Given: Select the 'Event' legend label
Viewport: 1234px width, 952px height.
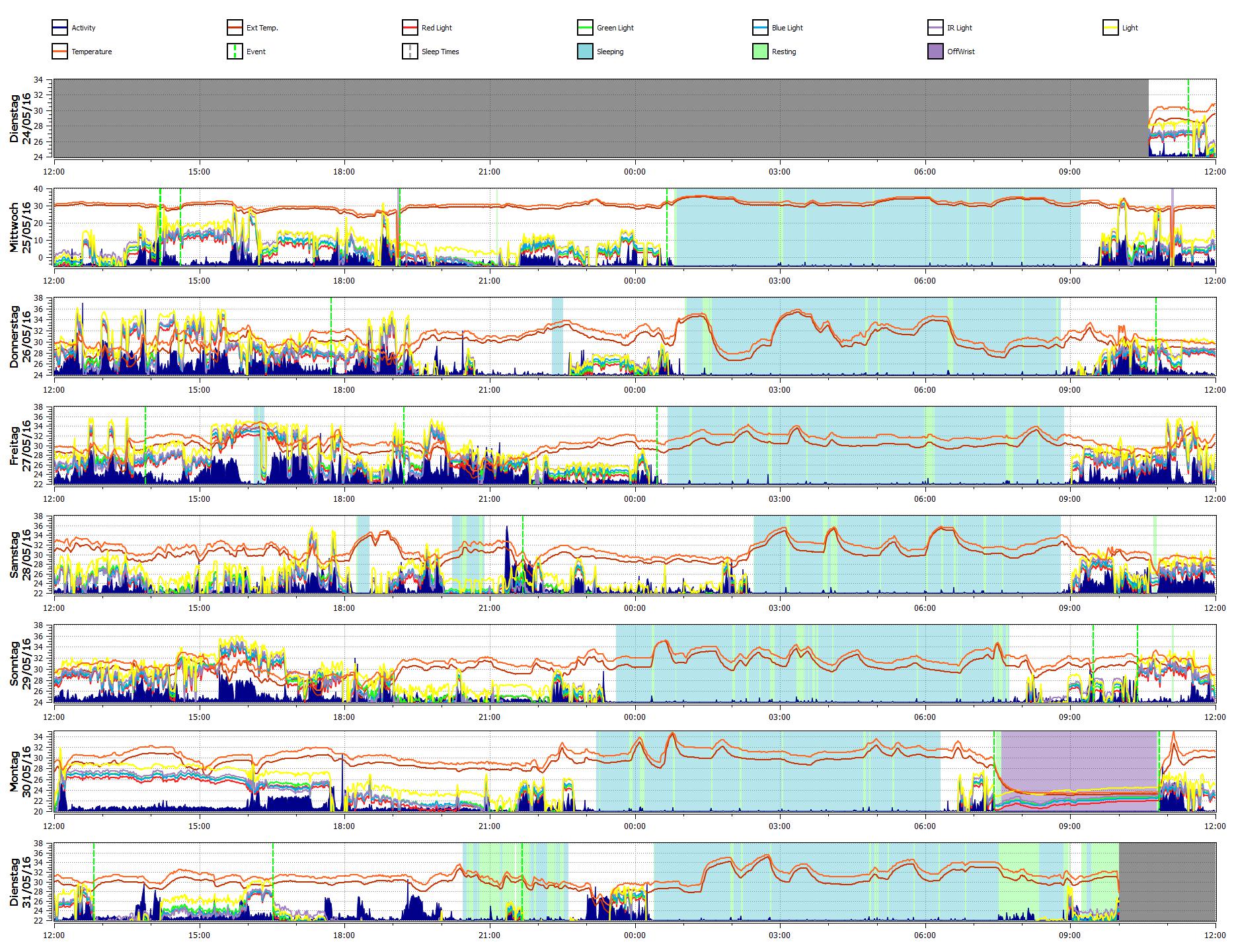Looking at the screenshot, I should click(x=256, y=52).
